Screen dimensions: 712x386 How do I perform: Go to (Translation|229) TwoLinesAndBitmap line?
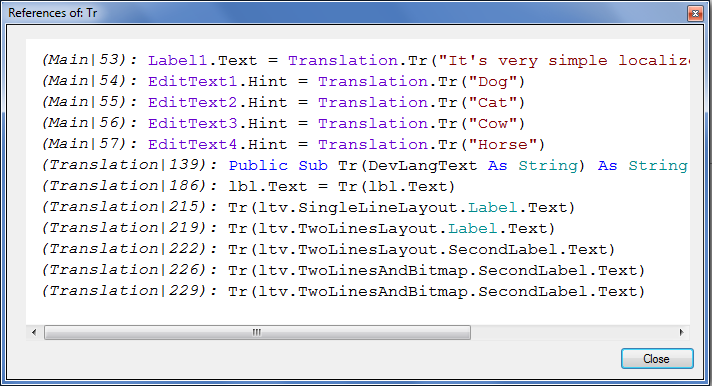click(x=344, y=290)
